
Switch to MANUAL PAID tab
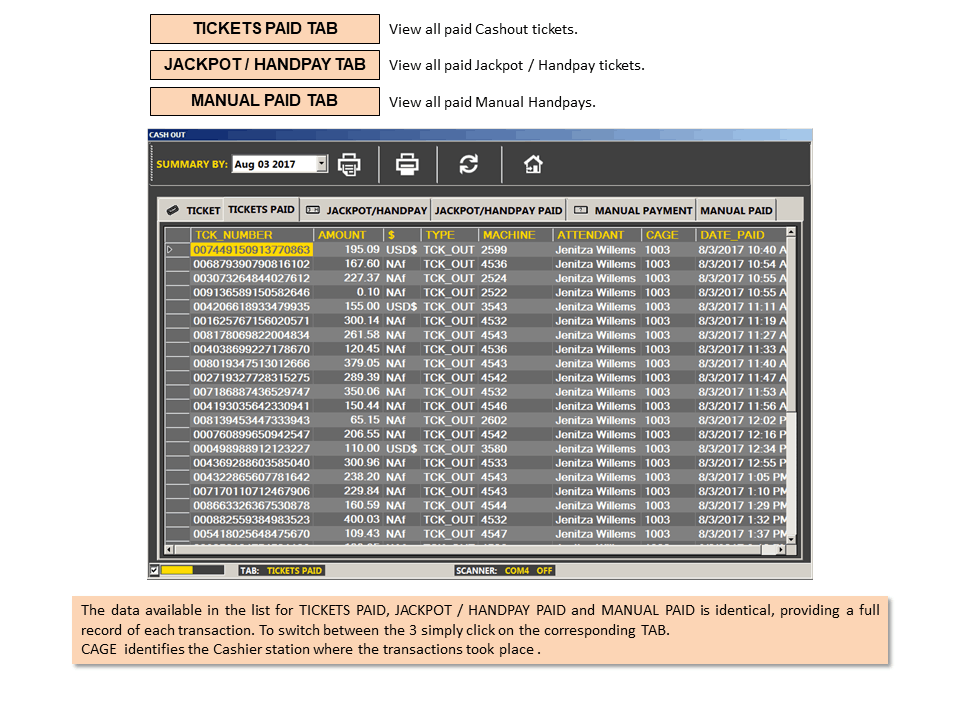[x=736, y=210]
